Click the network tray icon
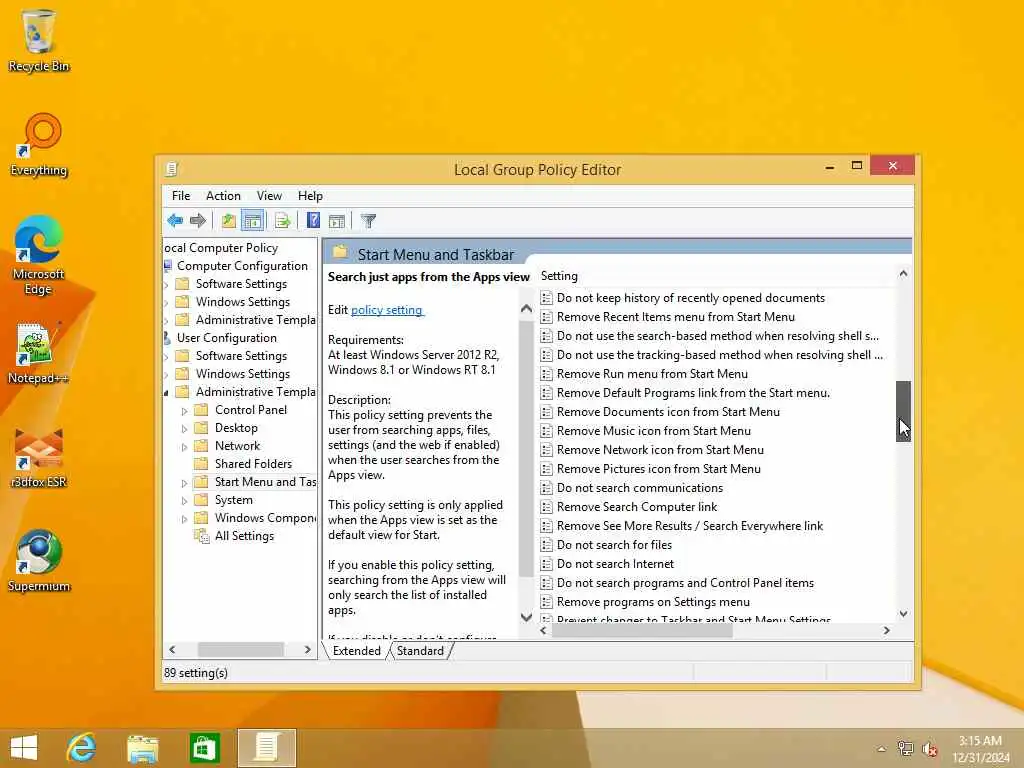This screenshot has width=1024, height=768. tap(905, 748)
